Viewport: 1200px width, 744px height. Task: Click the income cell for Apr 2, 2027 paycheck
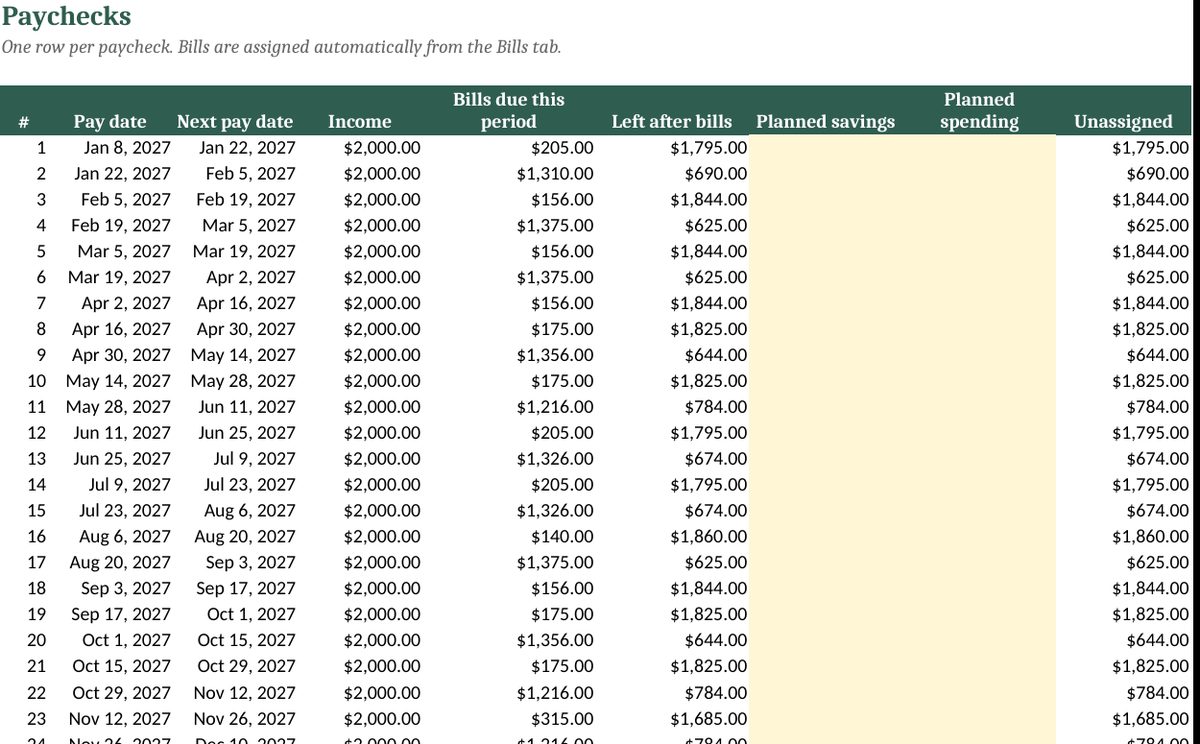pyautogui.click(x=382, y=303)
